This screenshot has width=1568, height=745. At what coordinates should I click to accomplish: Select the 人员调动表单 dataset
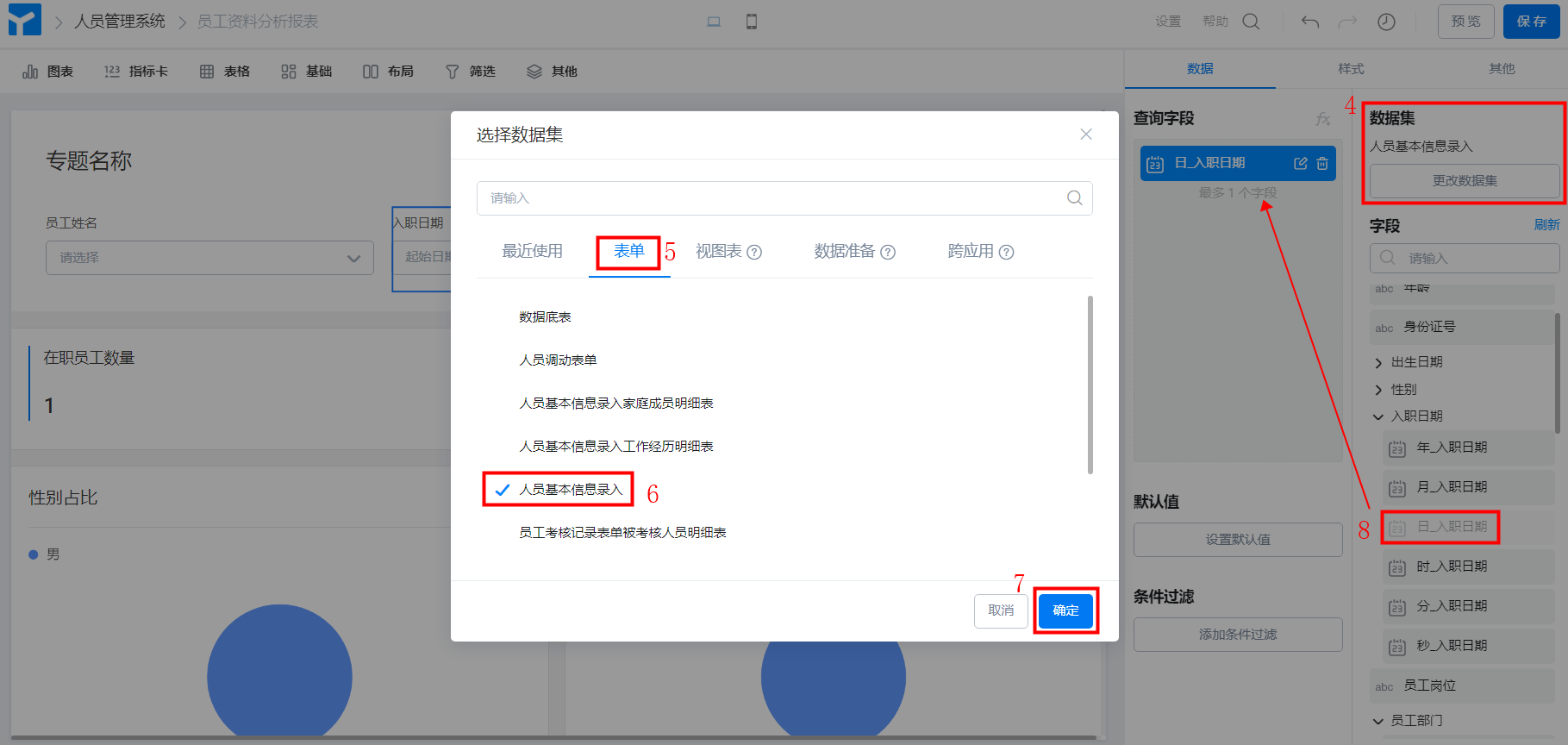coord(558,360)
